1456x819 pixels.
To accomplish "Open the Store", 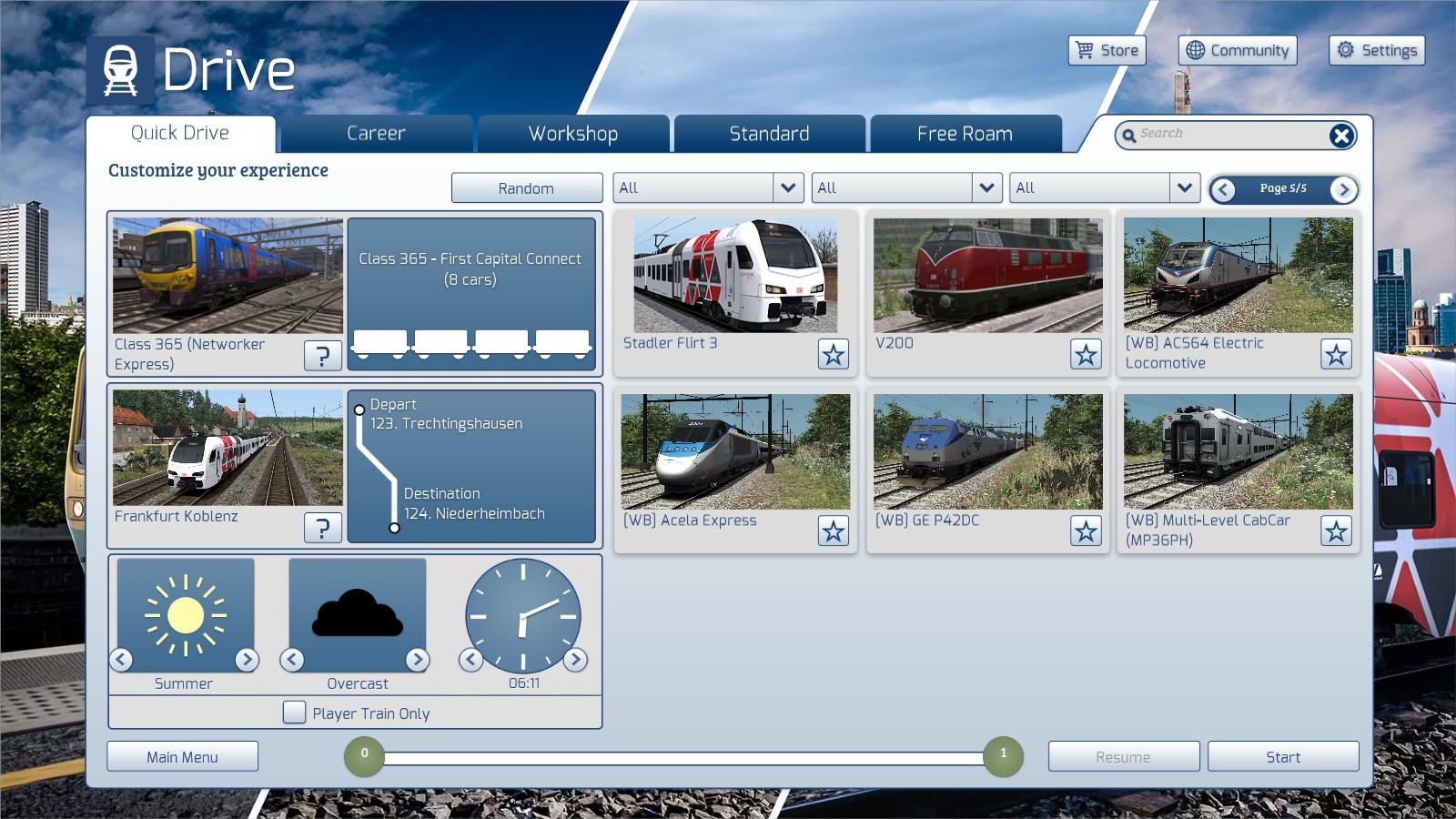I will click(1107, 50).
